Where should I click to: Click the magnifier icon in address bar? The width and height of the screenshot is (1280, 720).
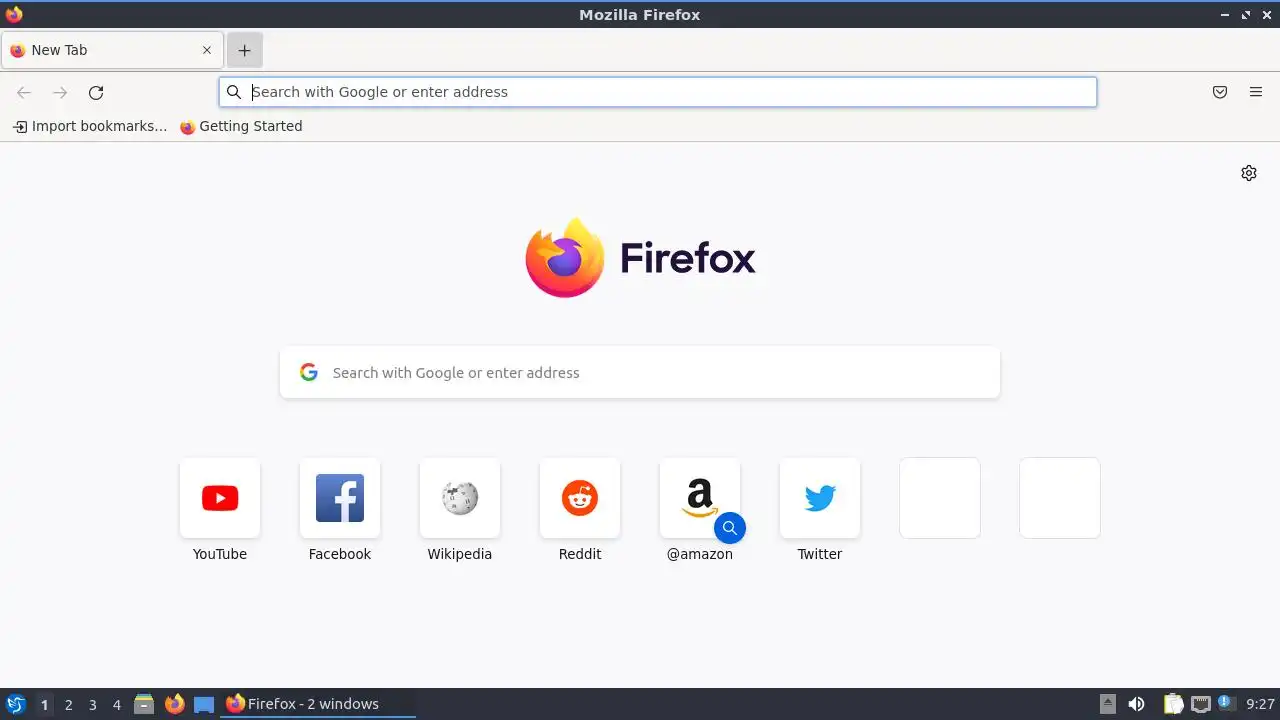pyautogui.click(x=234, y=92)
